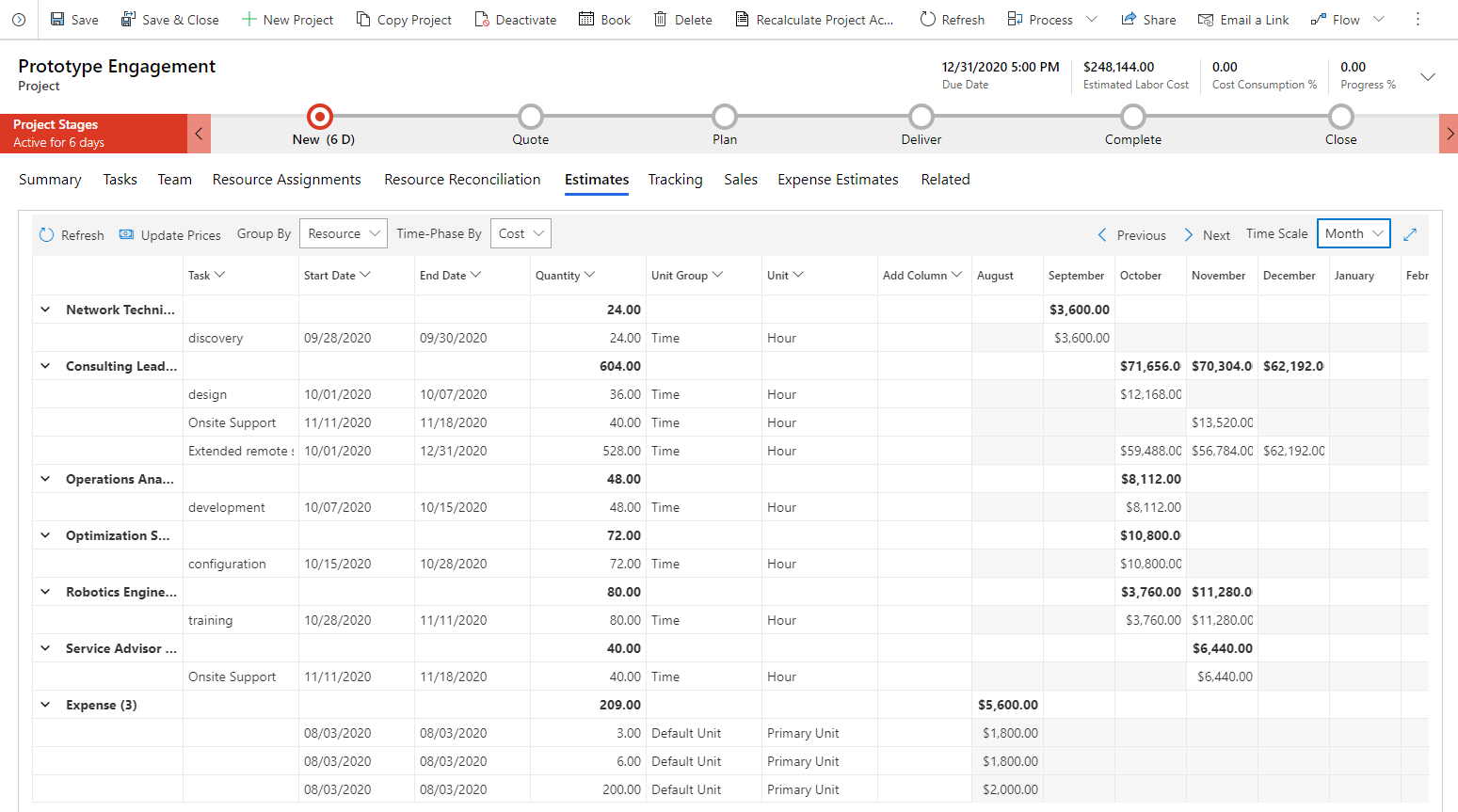Collapse the Consulting Lead resource group

[x=45, y=366]
